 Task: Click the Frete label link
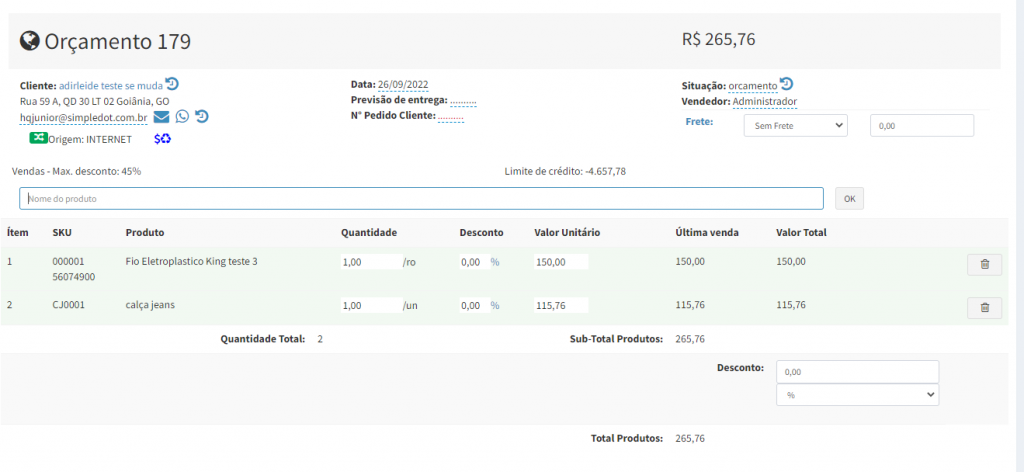click(x=698, y=121)
